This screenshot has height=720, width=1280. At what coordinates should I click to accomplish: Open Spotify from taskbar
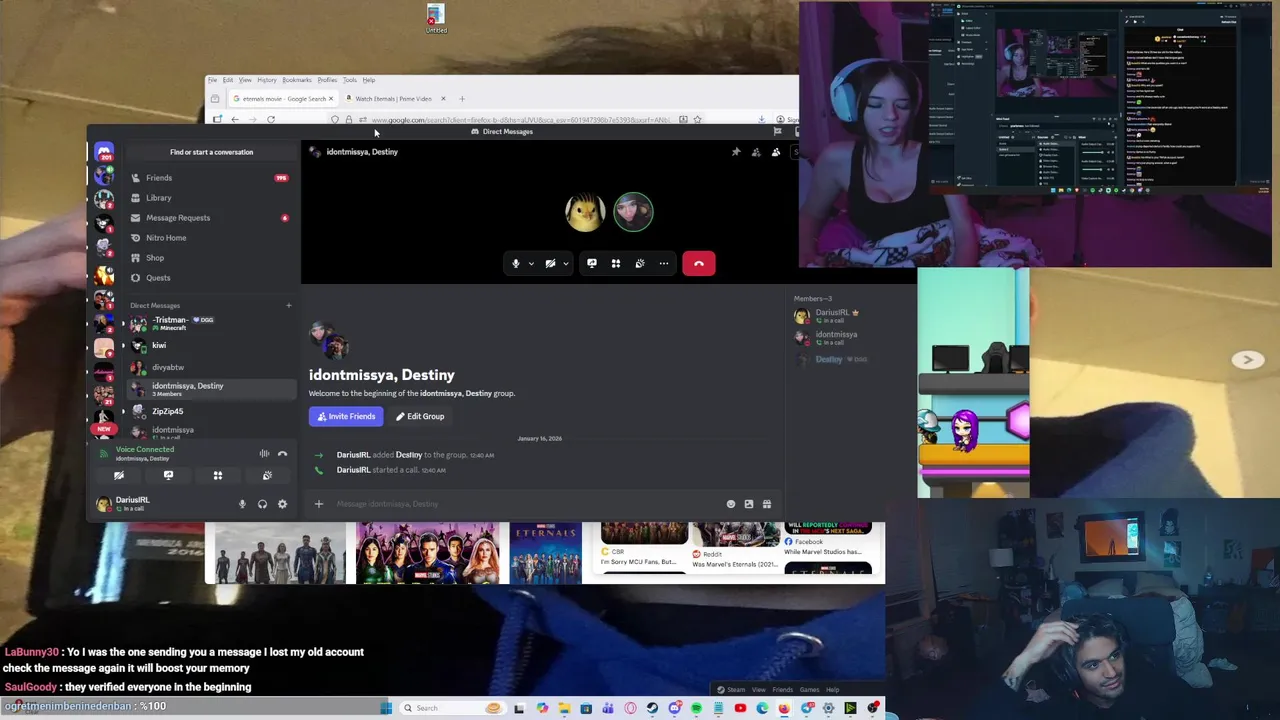click(696, 708)
